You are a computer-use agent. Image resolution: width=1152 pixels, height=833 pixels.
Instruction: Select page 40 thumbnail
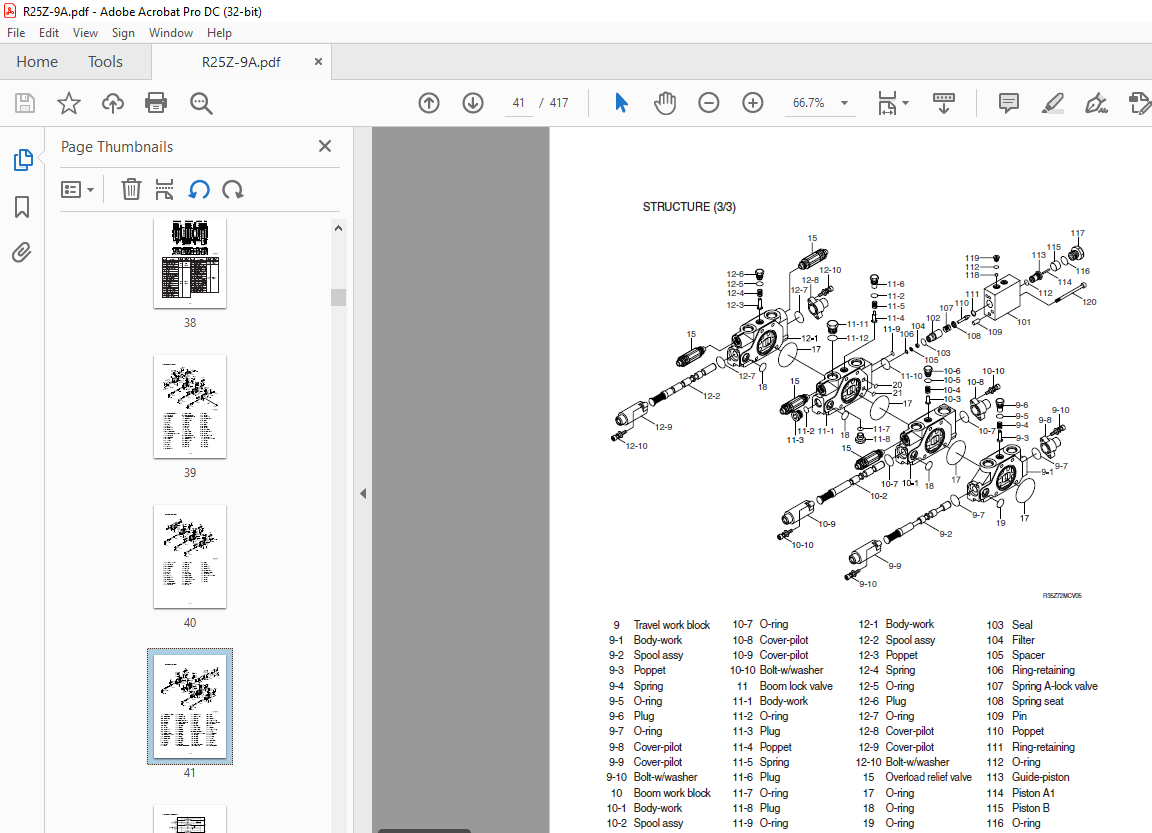[x=190, y=556]
